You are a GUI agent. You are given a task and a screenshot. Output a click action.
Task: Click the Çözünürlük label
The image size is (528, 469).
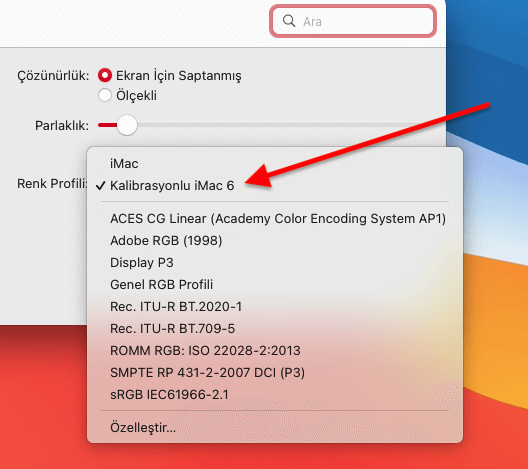tap(53, 76)
